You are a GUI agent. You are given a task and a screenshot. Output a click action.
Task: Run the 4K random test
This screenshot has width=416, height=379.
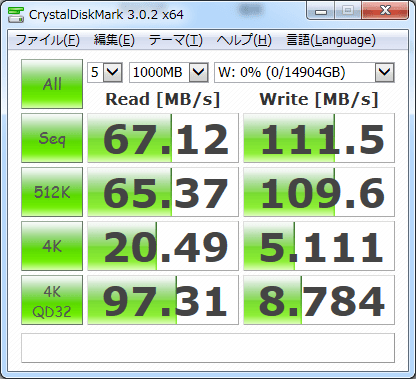coord(52,246)
